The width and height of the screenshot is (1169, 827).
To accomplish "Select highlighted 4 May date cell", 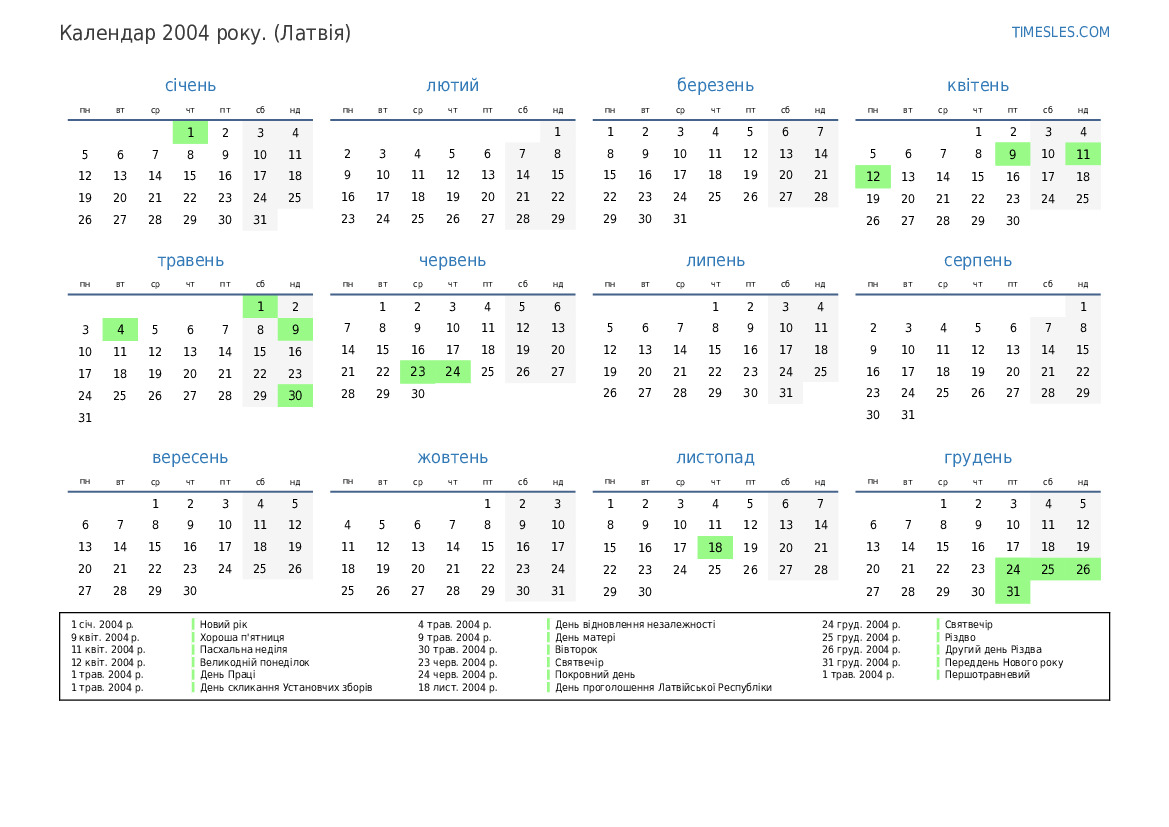I will (120, 329).
